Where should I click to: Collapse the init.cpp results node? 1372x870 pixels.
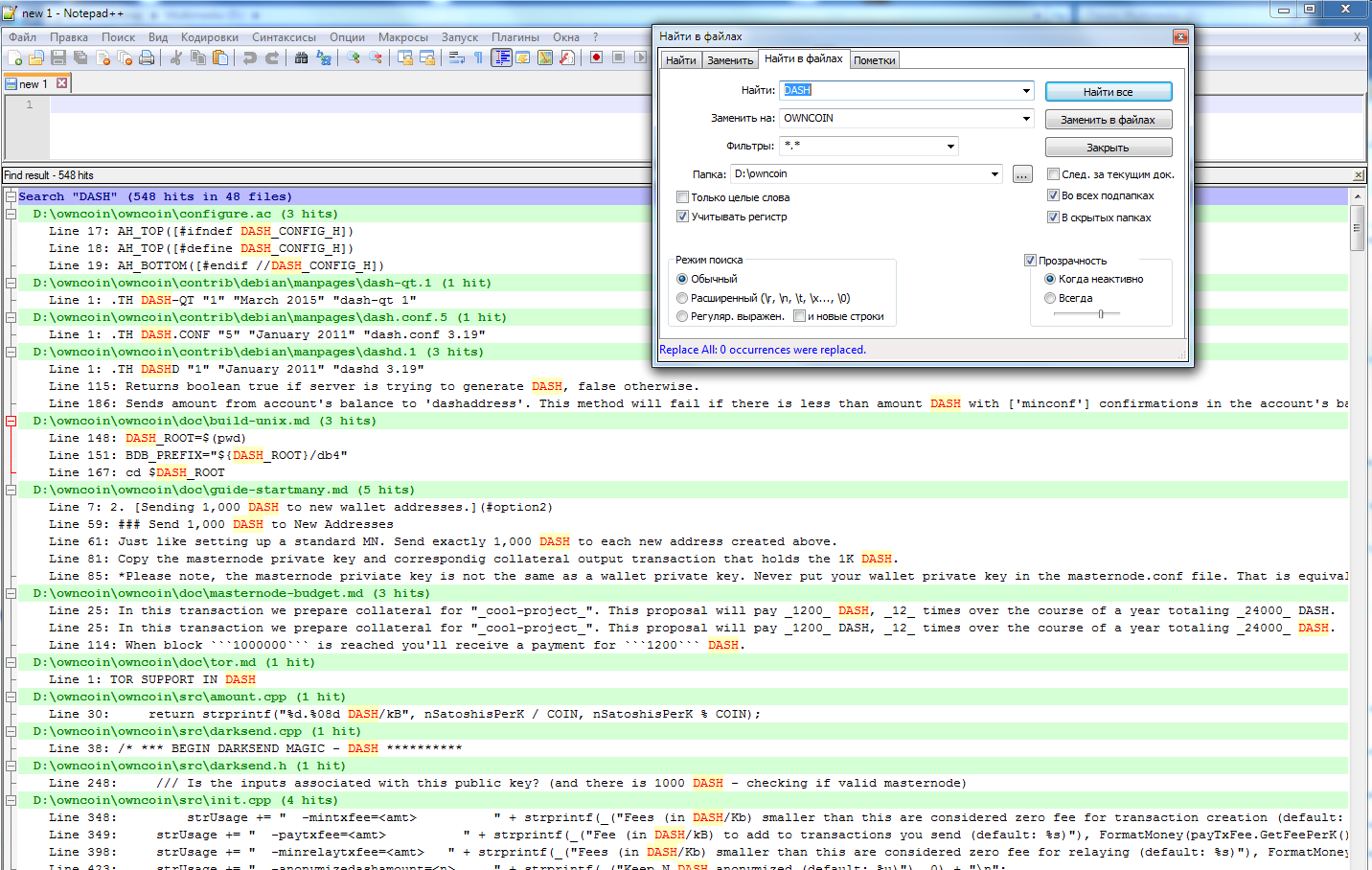click(x=11, y=800)
